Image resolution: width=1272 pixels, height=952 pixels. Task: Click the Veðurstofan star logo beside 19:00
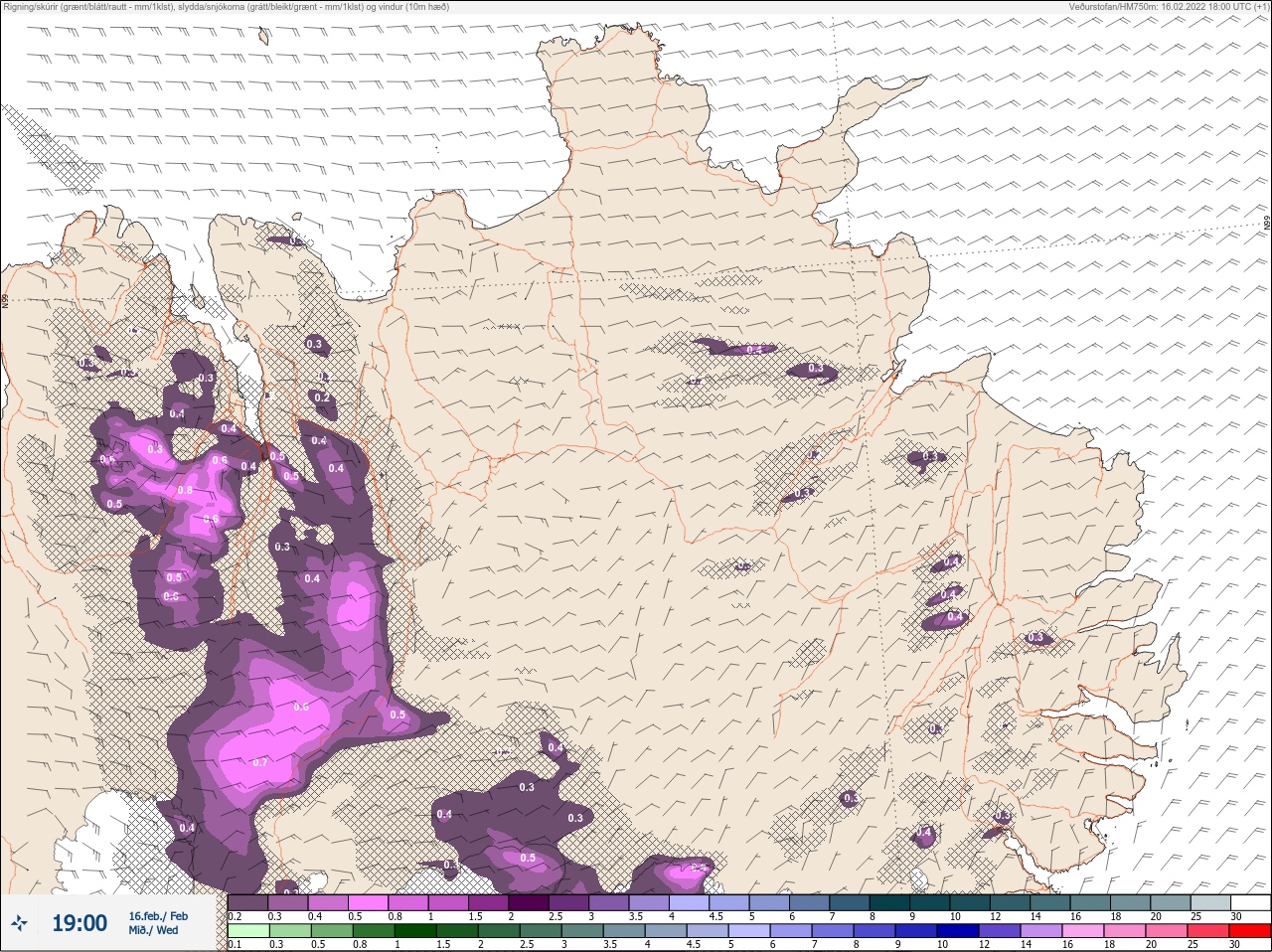(x=19, y=924)
